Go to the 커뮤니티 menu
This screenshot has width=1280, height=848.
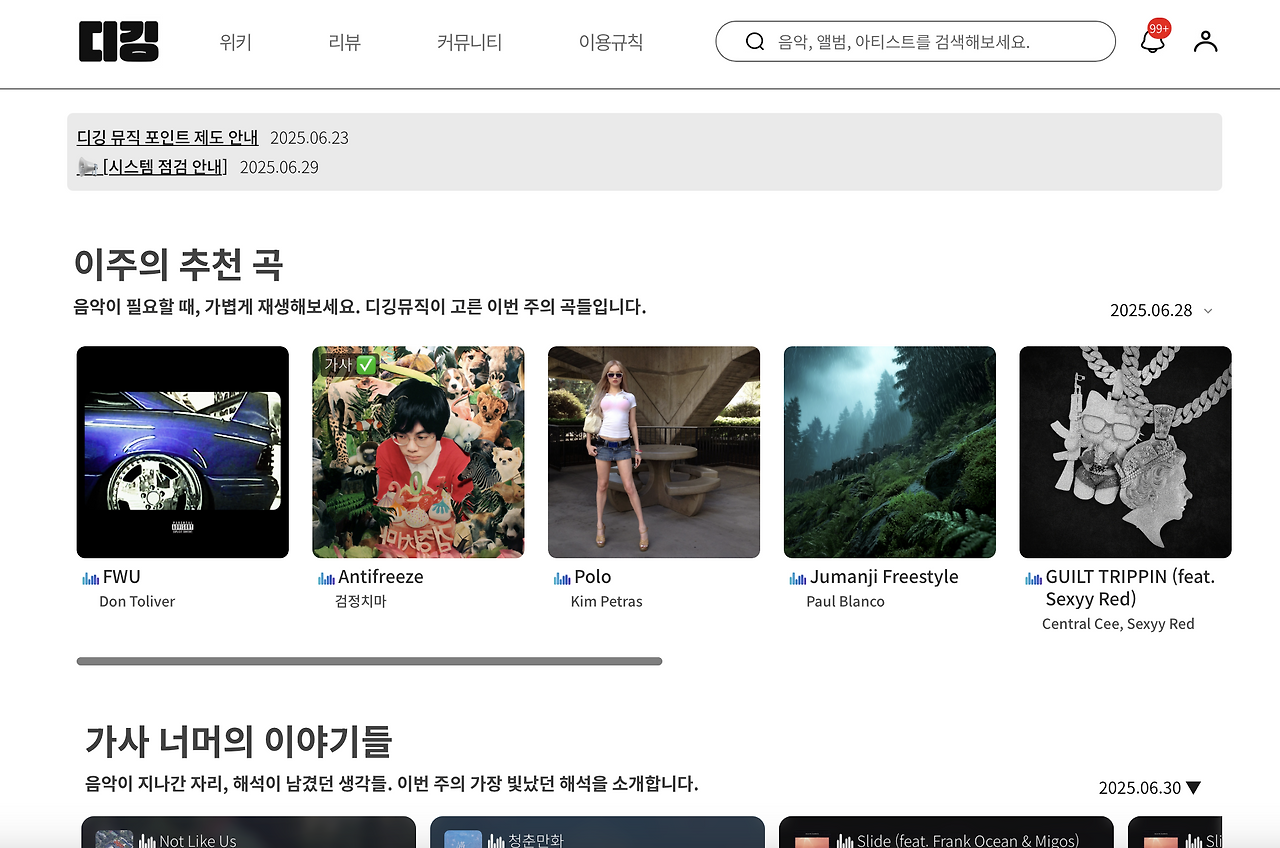click(469, 42)
